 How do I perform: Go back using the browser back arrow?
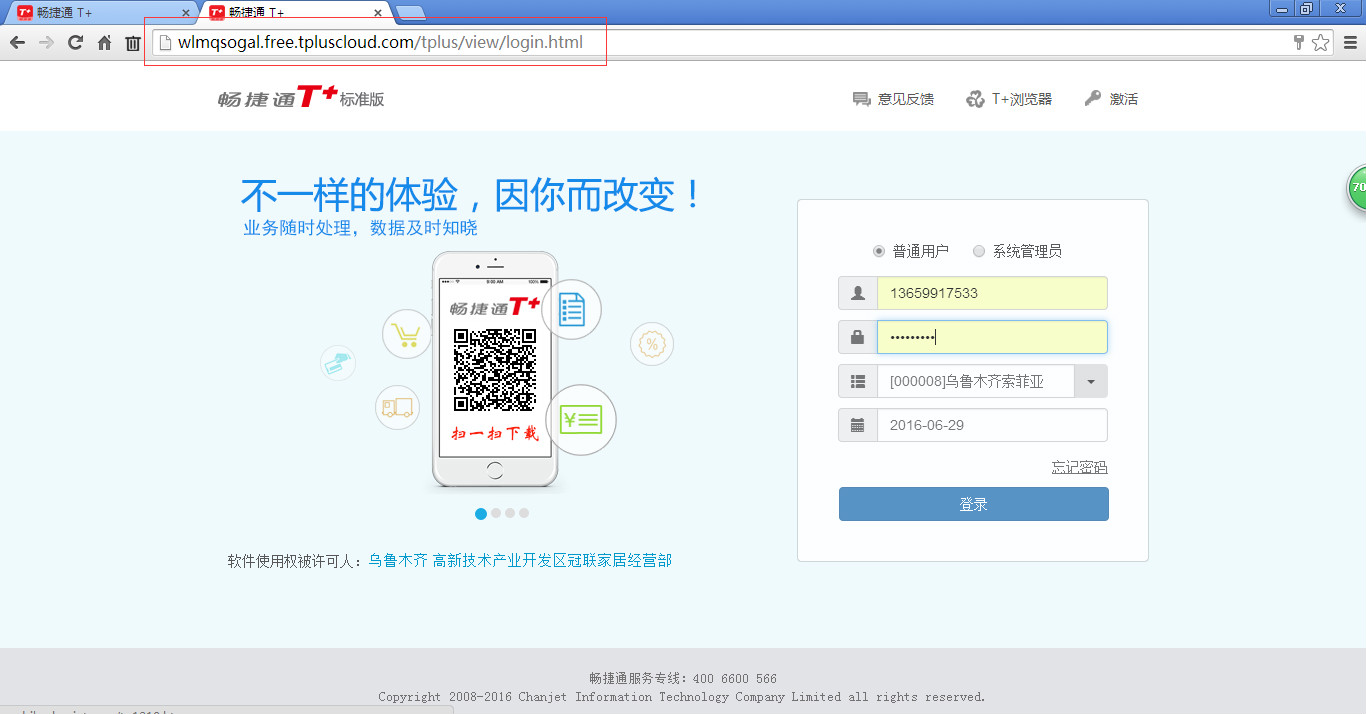coord(17,42)
